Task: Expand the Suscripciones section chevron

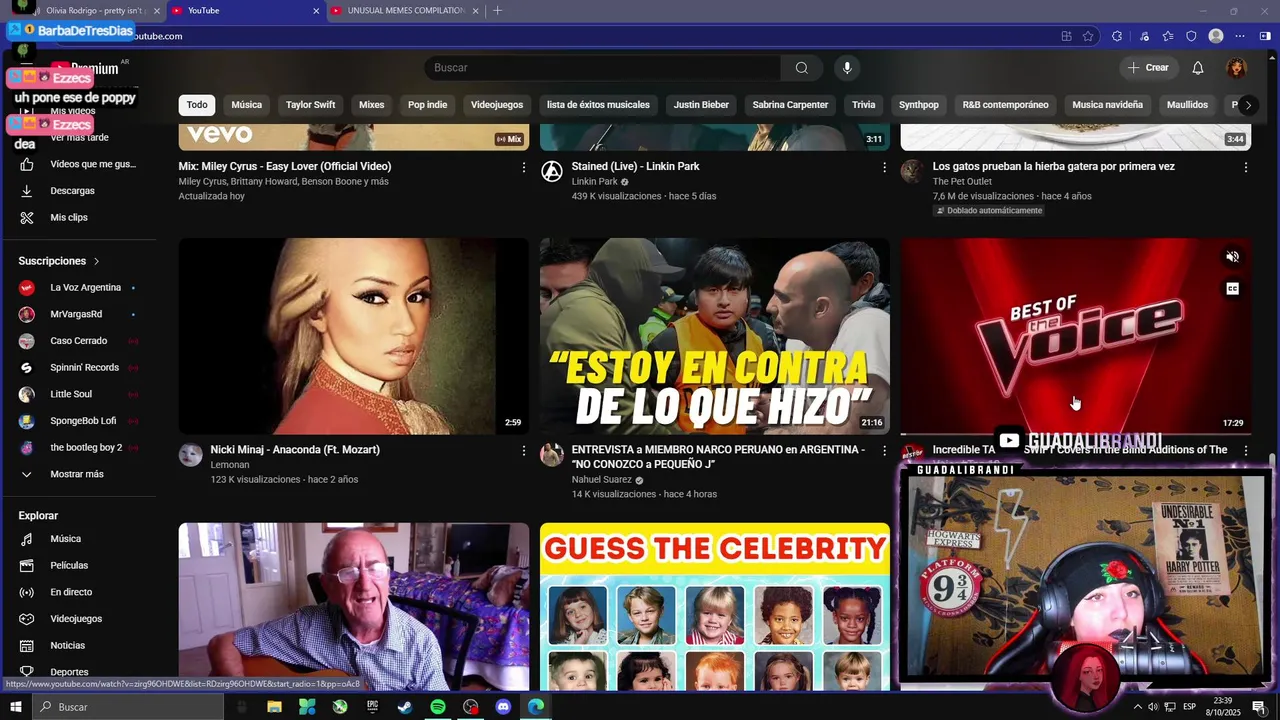Action: (97, 261)
